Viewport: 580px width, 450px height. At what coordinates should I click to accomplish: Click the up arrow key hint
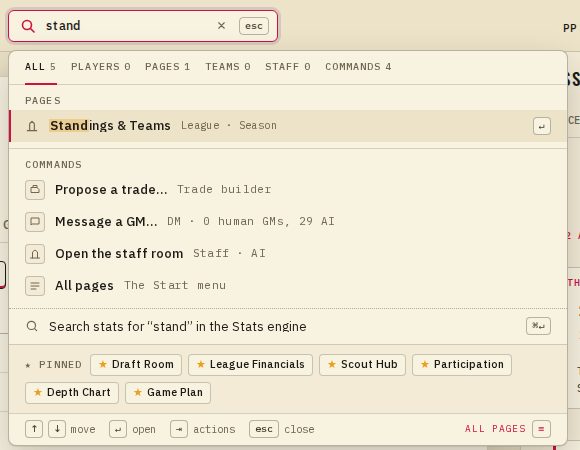click(x=34, y=429)
